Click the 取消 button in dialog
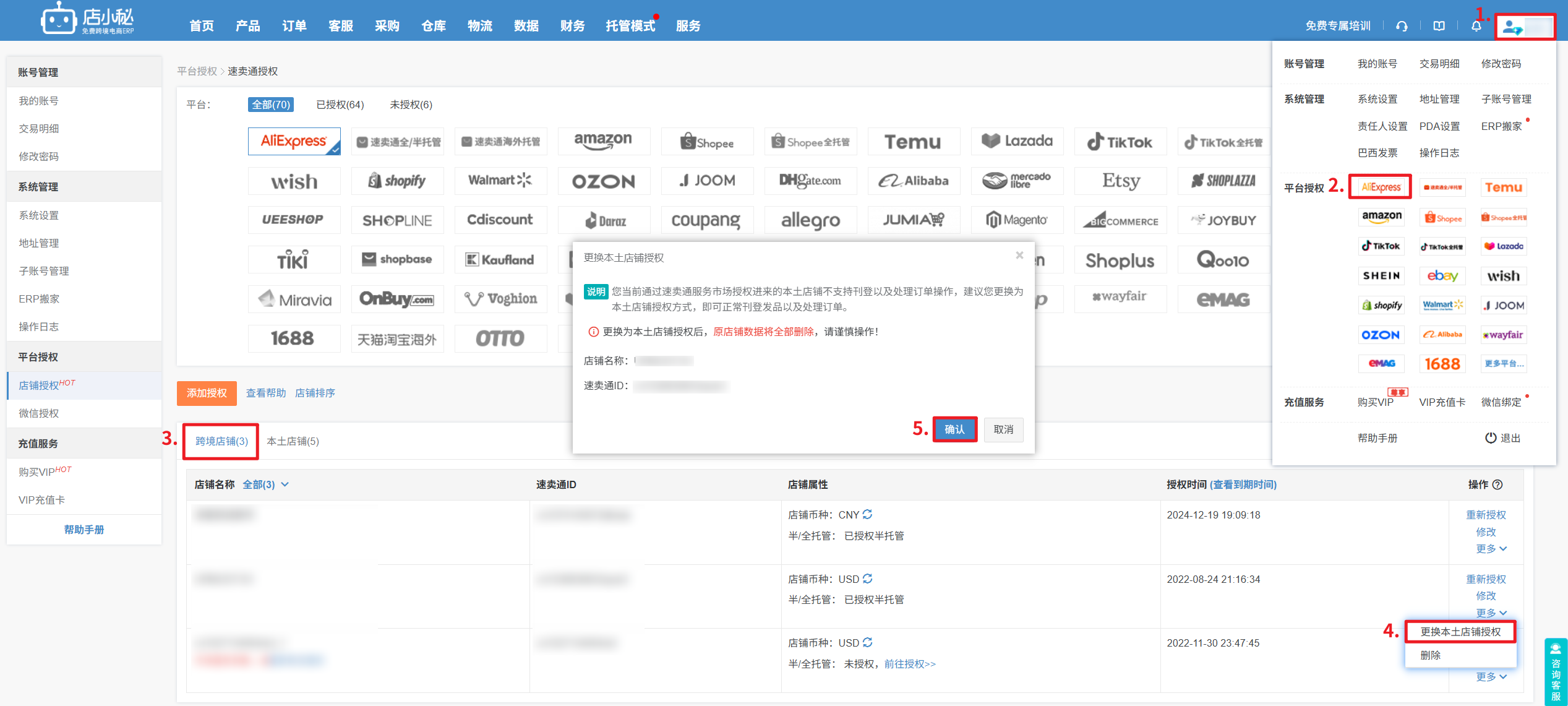This screenshot has width=1568, height=706. point(1003,429)
